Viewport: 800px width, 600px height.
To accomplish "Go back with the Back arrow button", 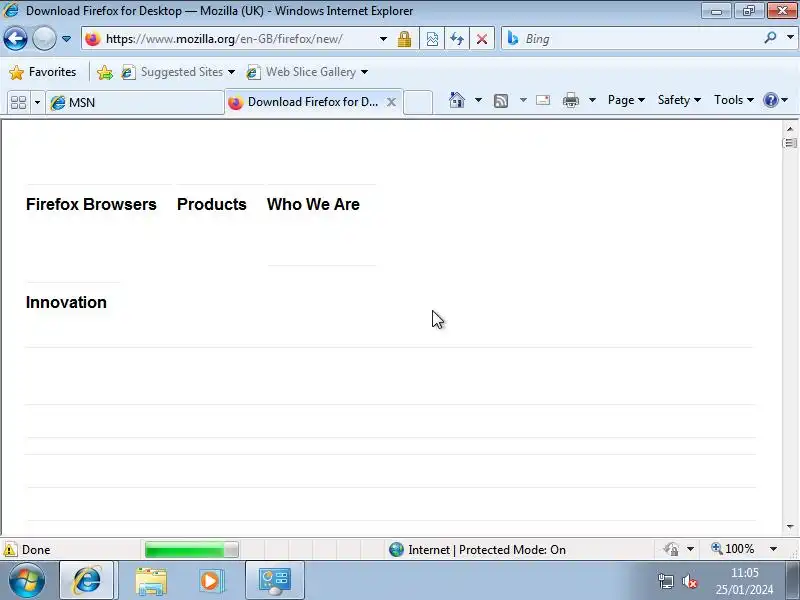I will 15,38.
